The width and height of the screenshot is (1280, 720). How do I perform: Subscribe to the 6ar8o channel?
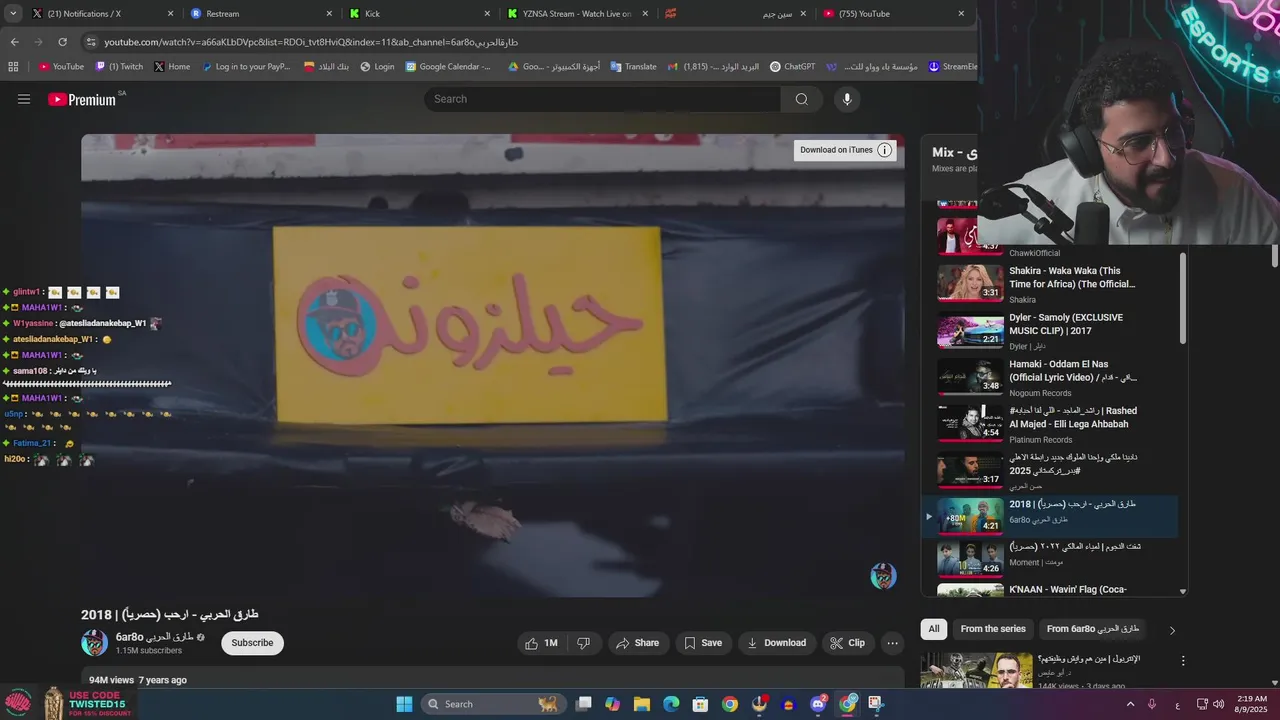click(x=252, y=643)
